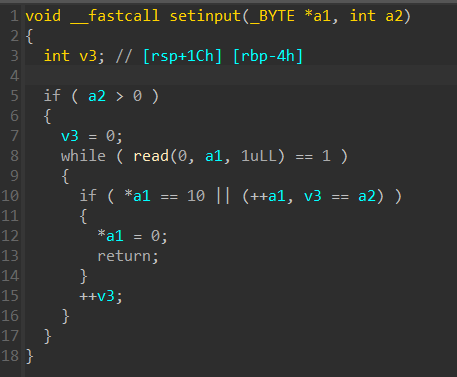Click the 'while' keyword
The image size is (457, 377).
83,156
